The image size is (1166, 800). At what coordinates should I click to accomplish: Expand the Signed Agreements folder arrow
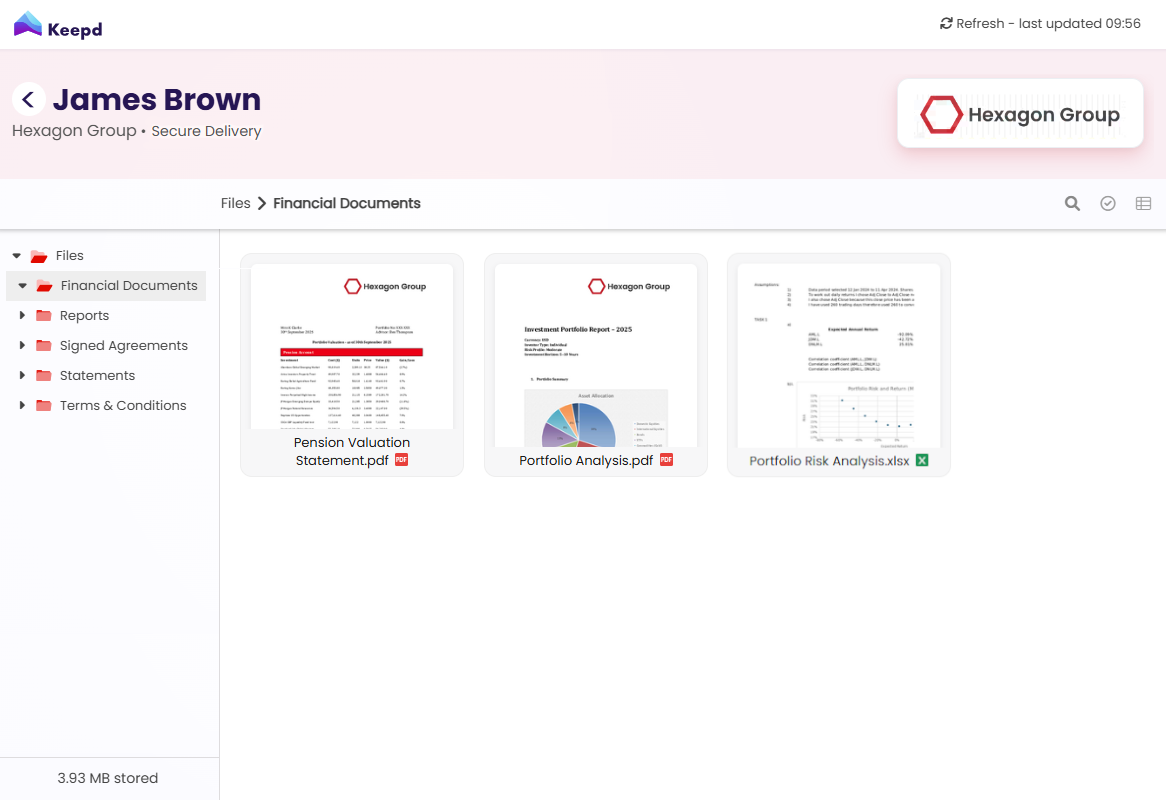(x=22, y=346)
